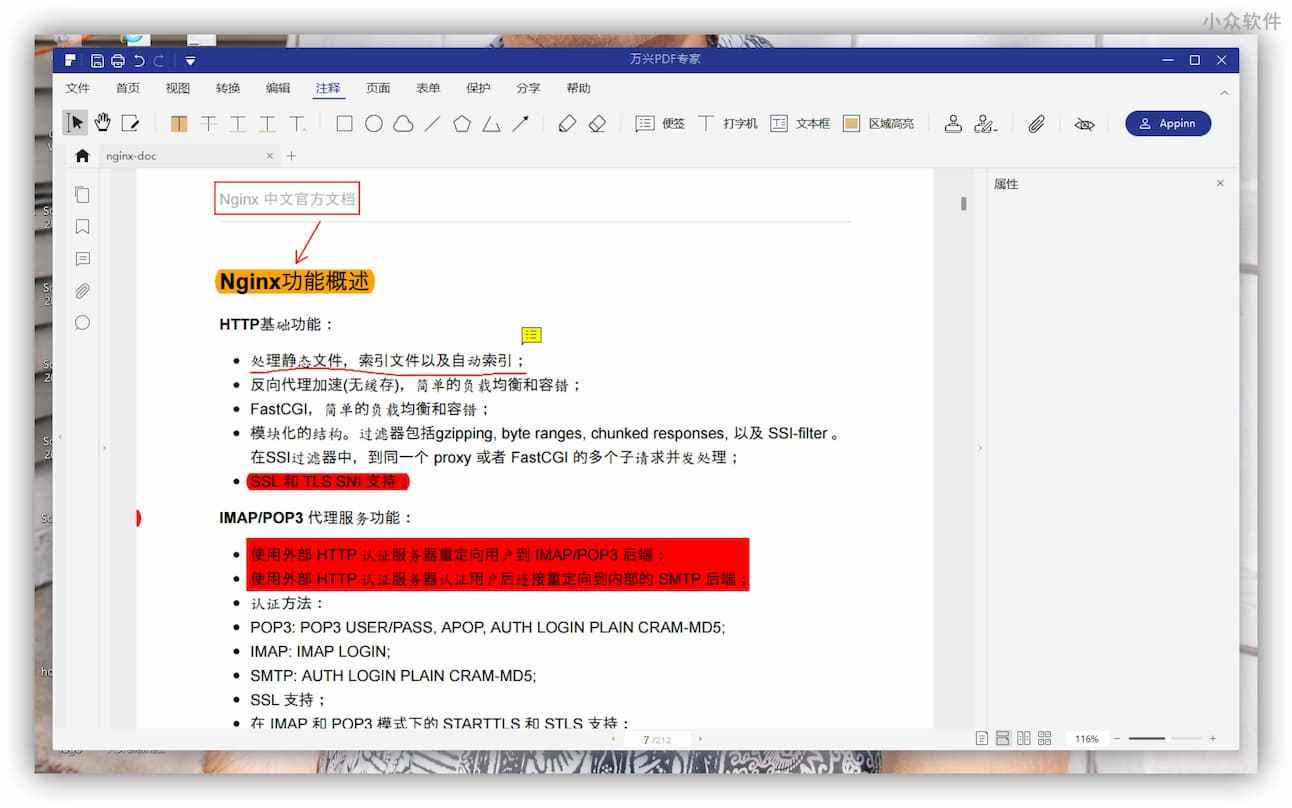1292x808 pixels.
Task: Open the bookmarks side panel
Action: point(83,227)
